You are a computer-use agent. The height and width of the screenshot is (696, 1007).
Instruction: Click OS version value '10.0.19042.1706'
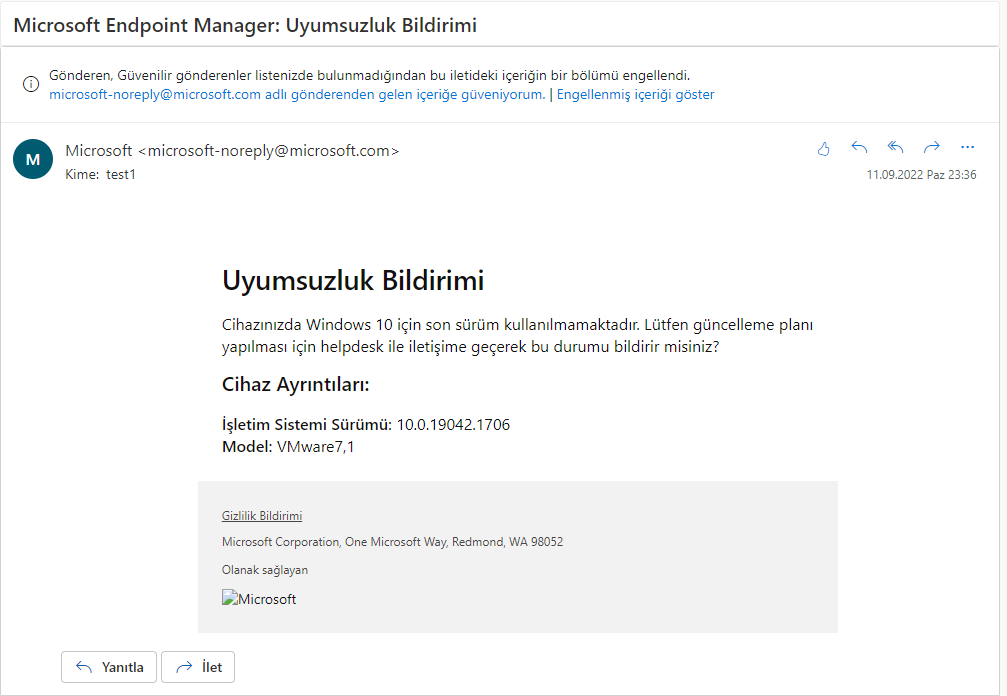[453, 424]
